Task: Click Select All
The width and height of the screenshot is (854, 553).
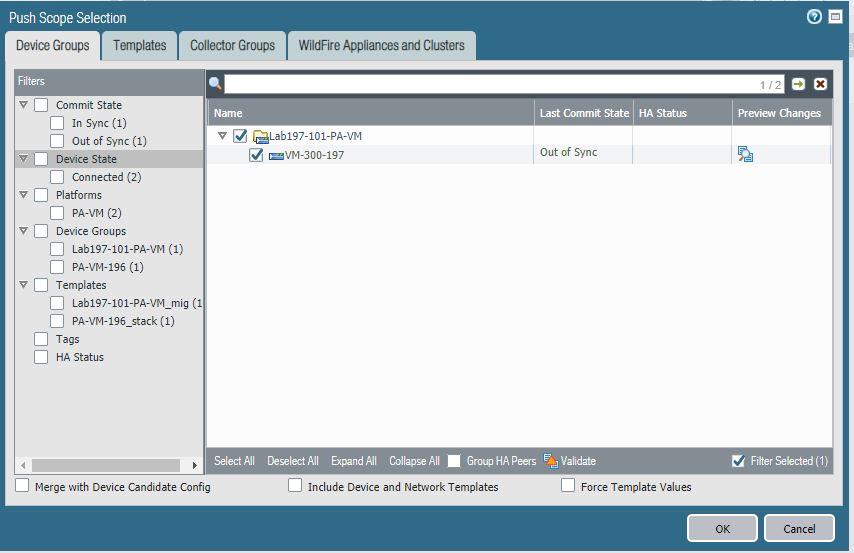Action: (x=234, y=461)
